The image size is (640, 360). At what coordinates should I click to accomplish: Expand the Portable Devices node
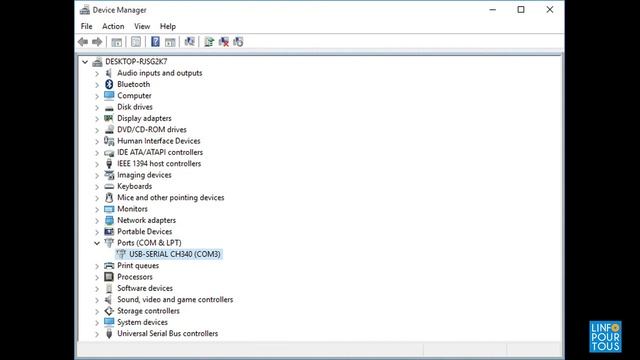click(x=97, y=232)
